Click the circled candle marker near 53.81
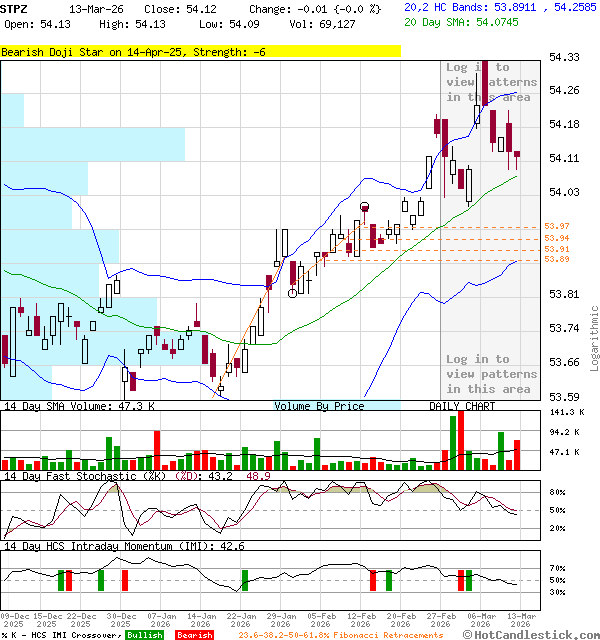 (x=292, y=293)
